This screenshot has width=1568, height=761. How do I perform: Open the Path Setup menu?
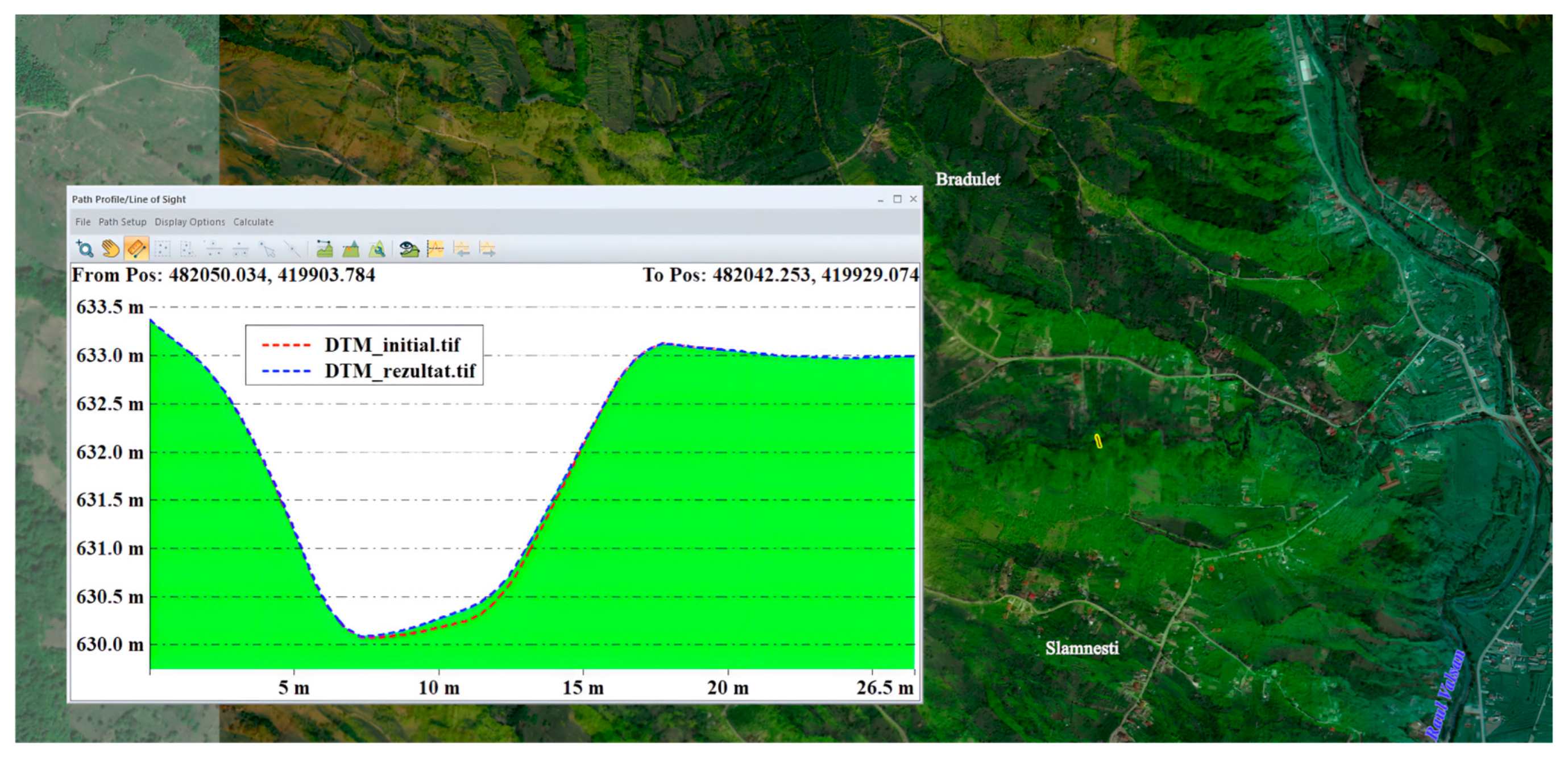(x=122, y=222)
